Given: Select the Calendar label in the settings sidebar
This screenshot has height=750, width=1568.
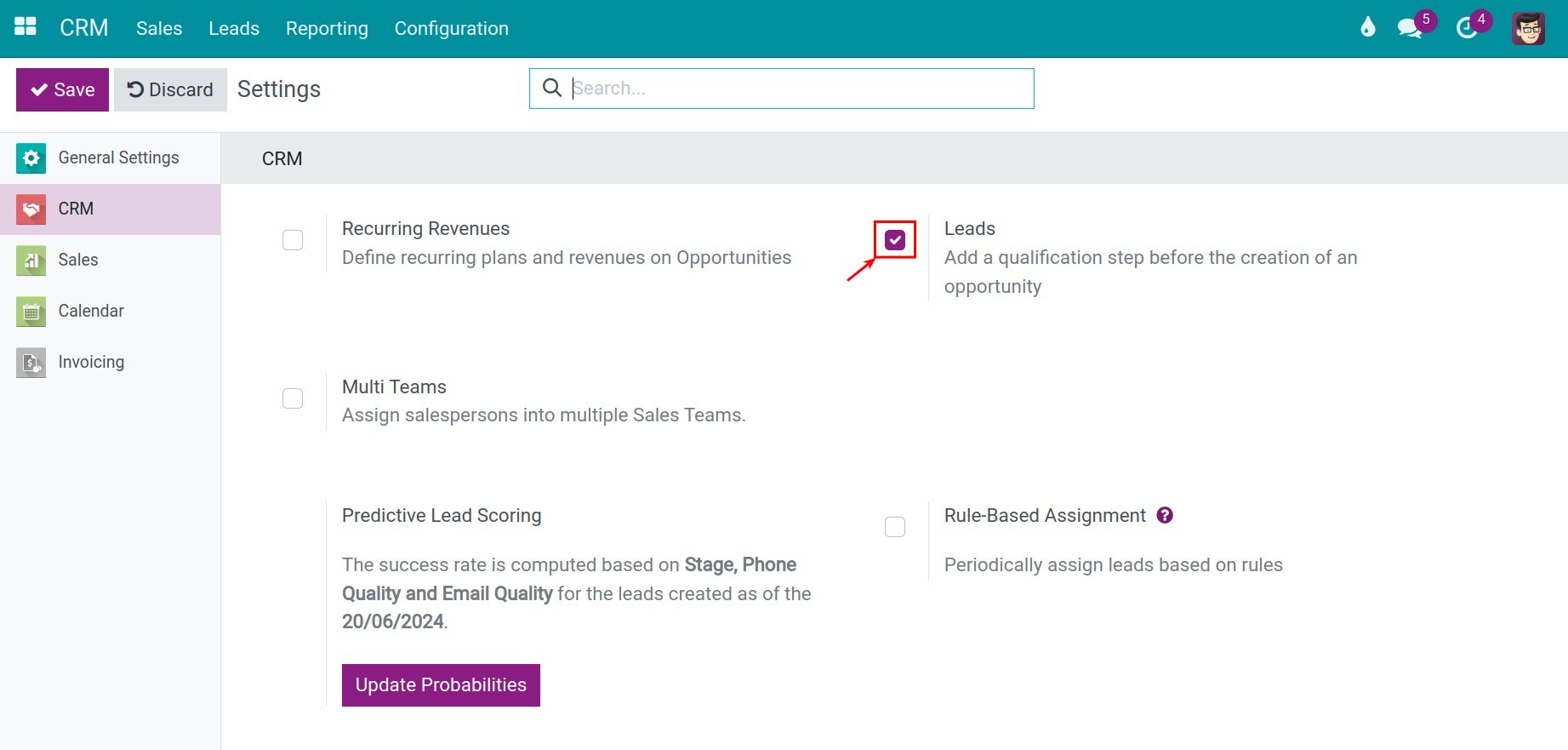Looking at the screenshot, I should 91,311.
